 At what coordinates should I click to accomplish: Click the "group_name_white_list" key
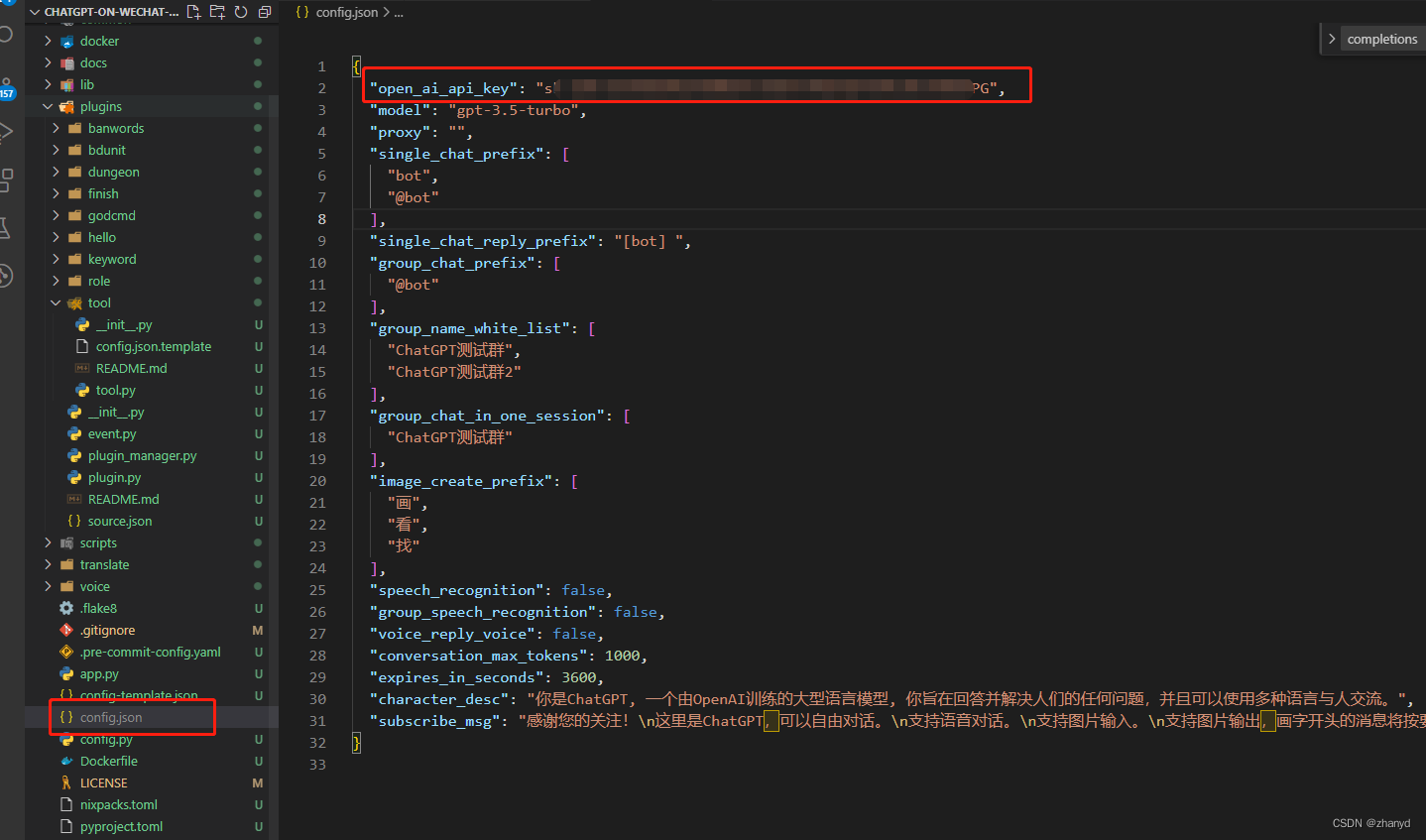(x=470, y=328)
